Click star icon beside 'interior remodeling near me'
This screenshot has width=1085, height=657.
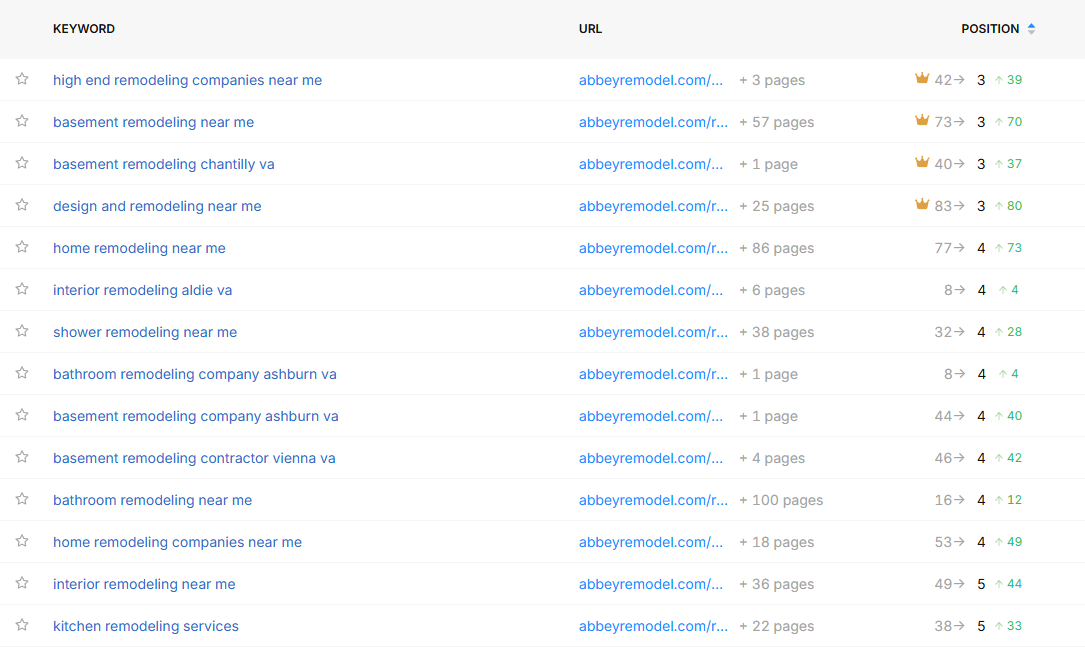22,584
